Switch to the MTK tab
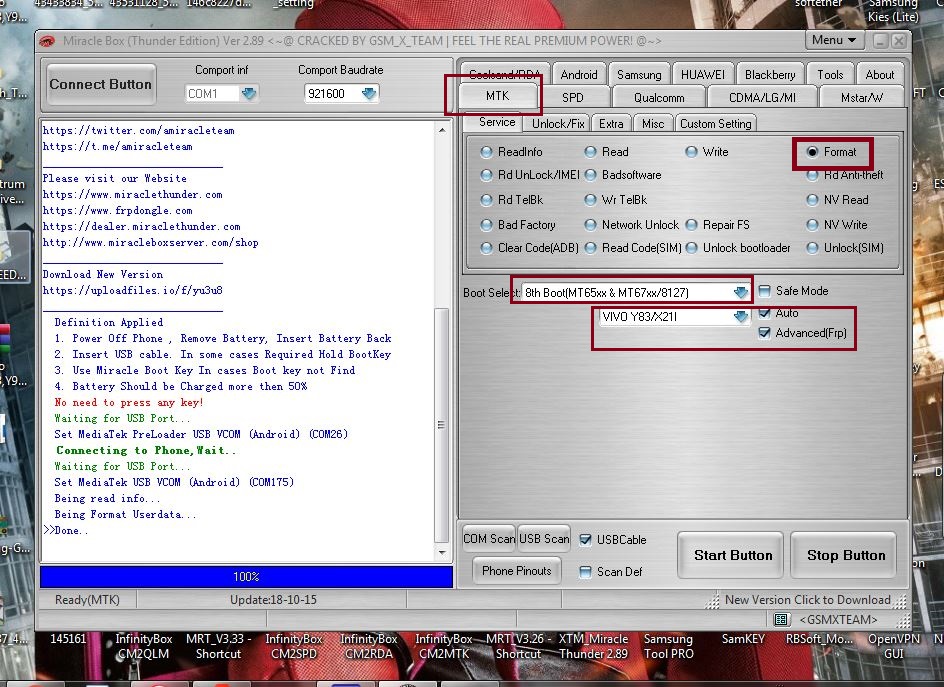 (497, 96)
